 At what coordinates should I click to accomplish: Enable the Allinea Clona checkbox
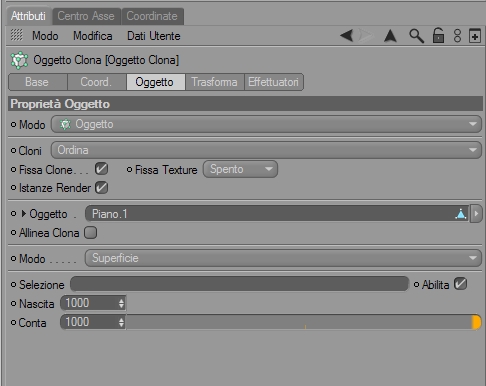90,233
